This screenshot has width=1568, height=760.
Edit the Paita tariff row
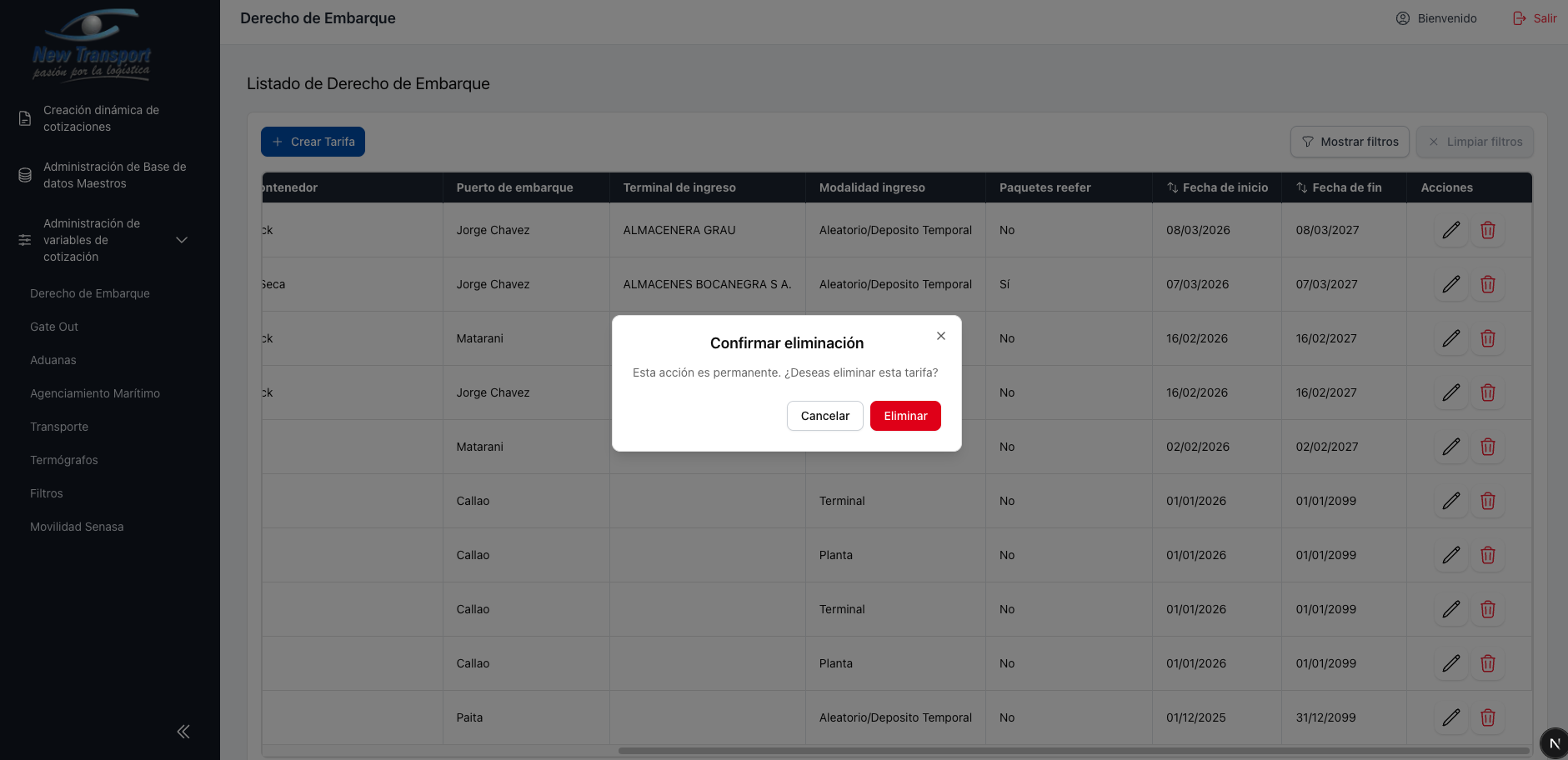tap(1450, 717)
